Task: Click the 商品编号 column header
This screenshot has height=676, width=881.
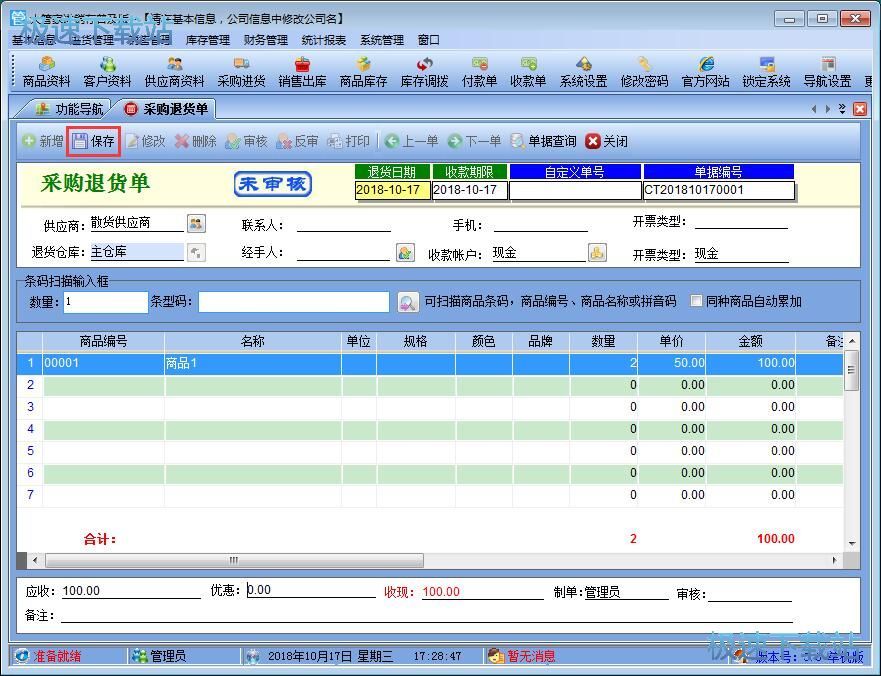Action: click(x=103, y=341)
